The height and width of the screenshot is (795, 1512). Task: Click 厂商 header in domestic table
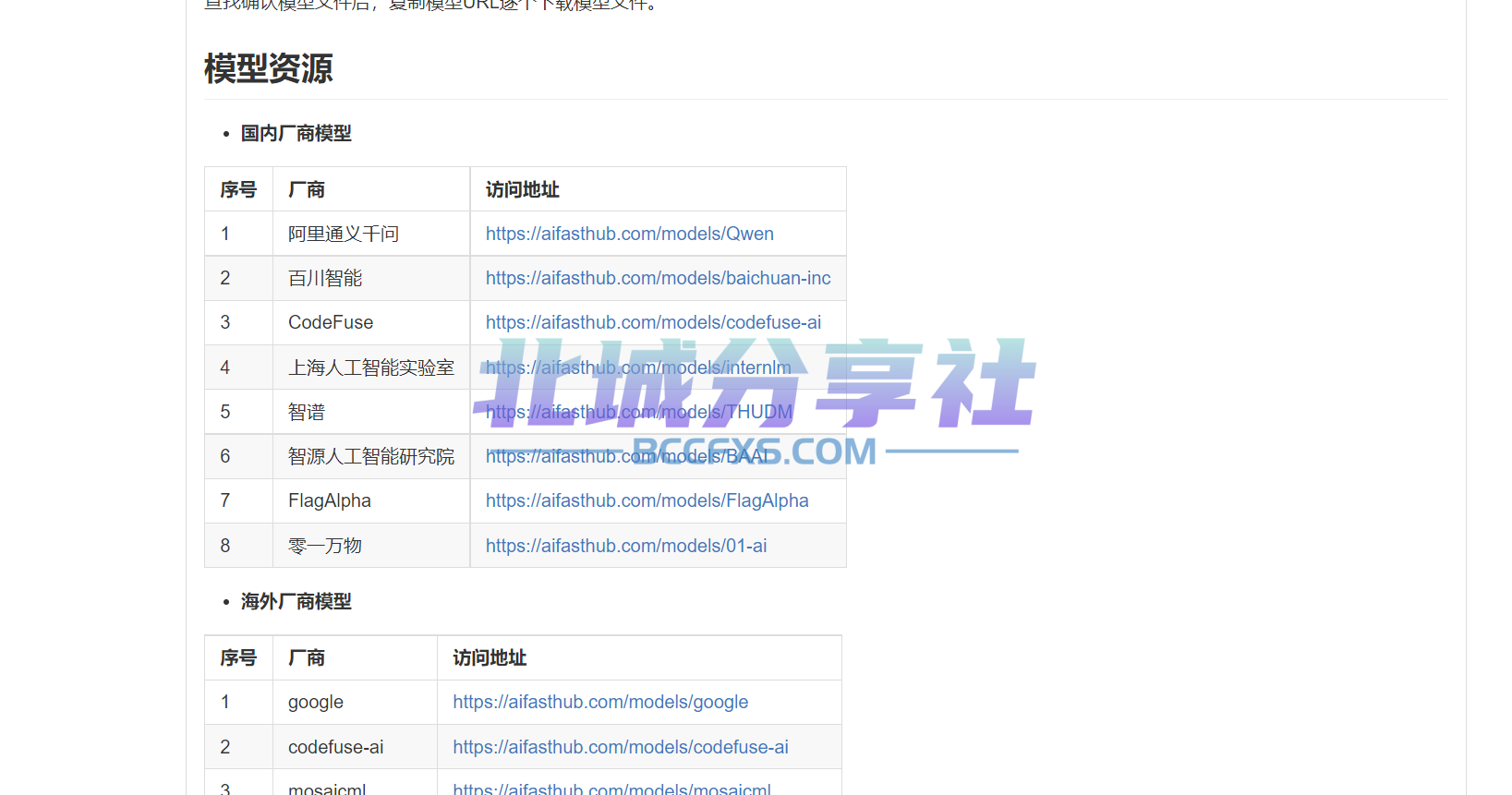307,189
